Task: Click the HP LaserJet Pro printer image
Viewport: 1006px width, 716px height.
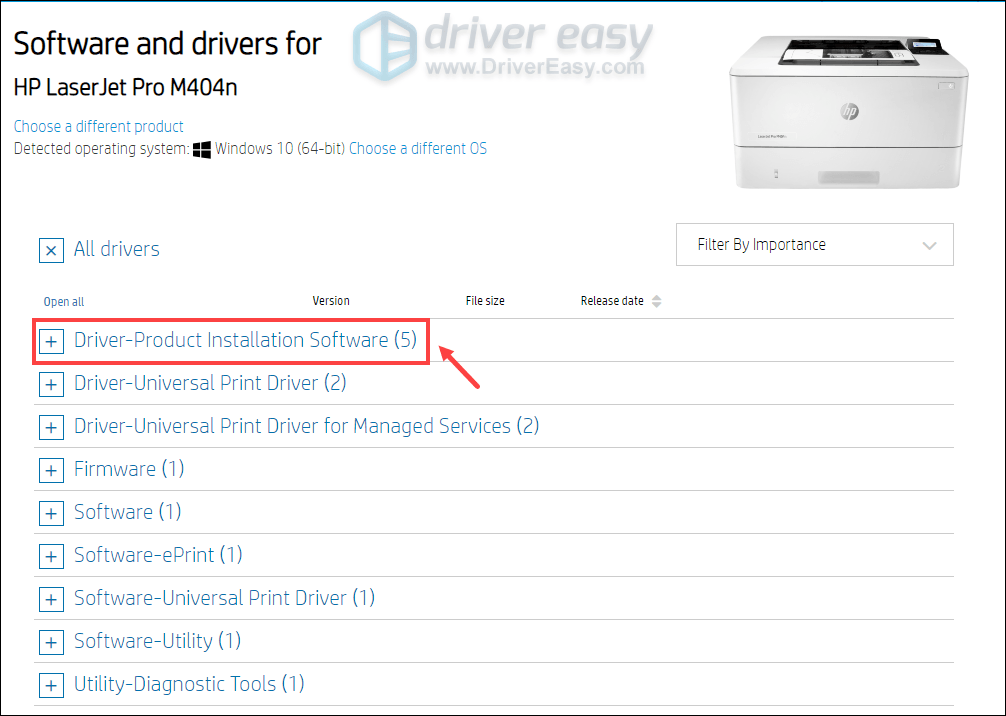Action: coord(848,110)
